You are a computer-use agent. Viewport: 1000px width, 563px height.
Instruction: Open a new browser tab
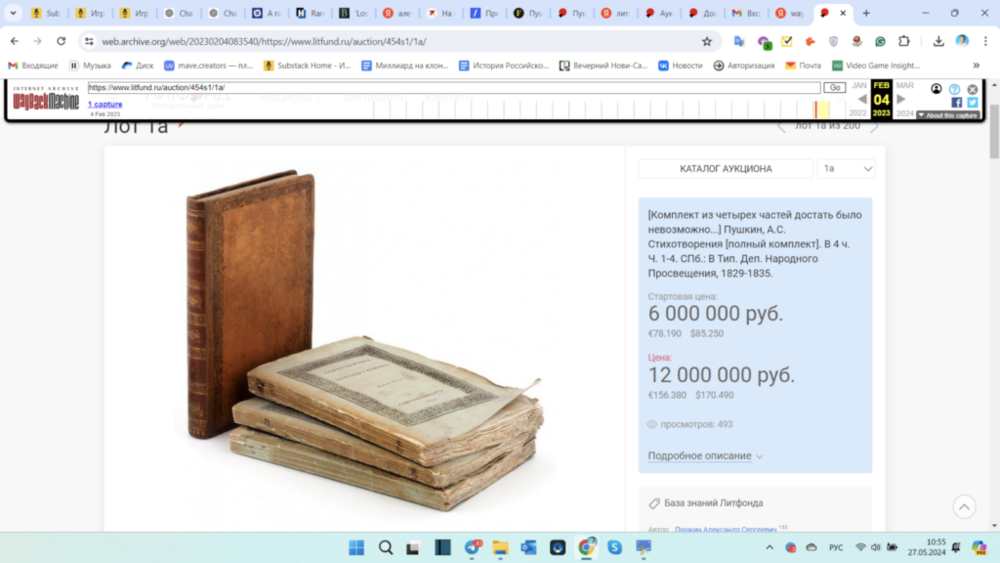click(866, 13)
